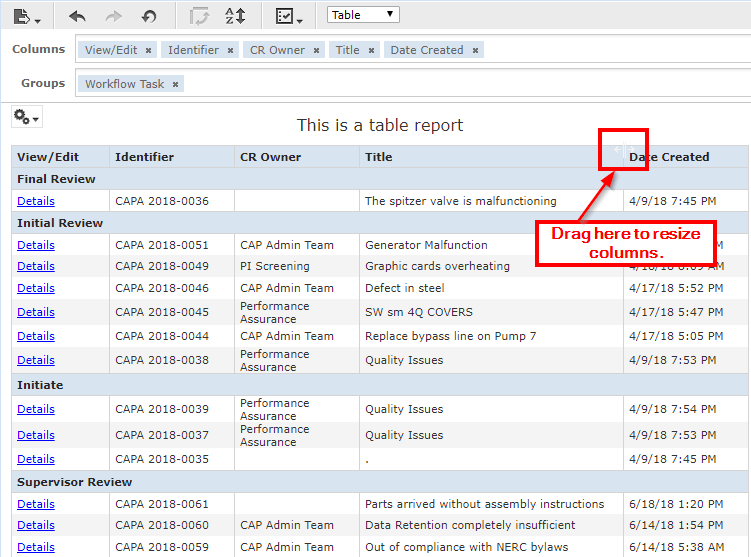Open Details link for CAPA 2018-0044
This screenshot has height=557, width=751.
[36, 336]
